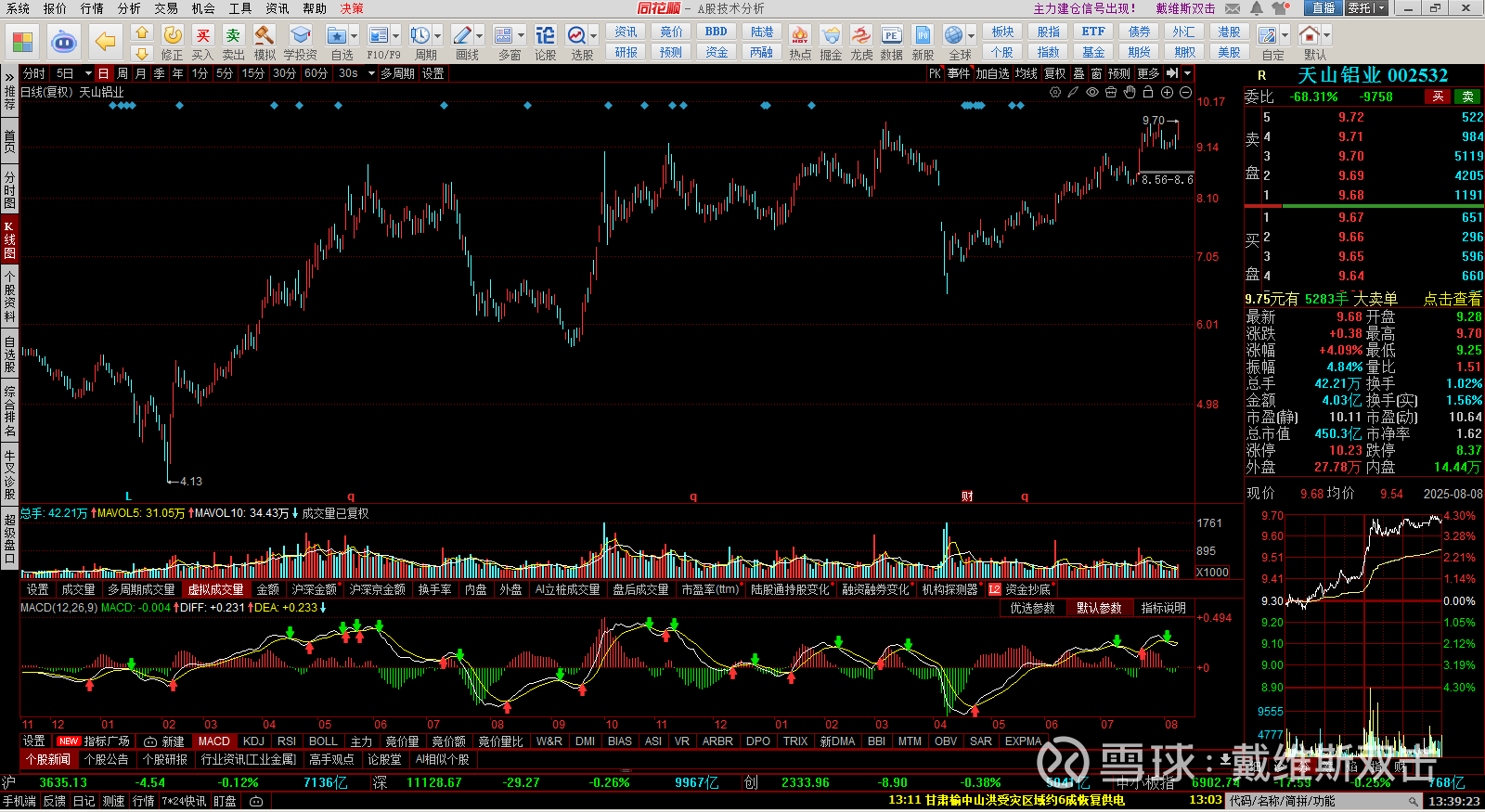Toggle the chart lock icon

point(1148,92)
